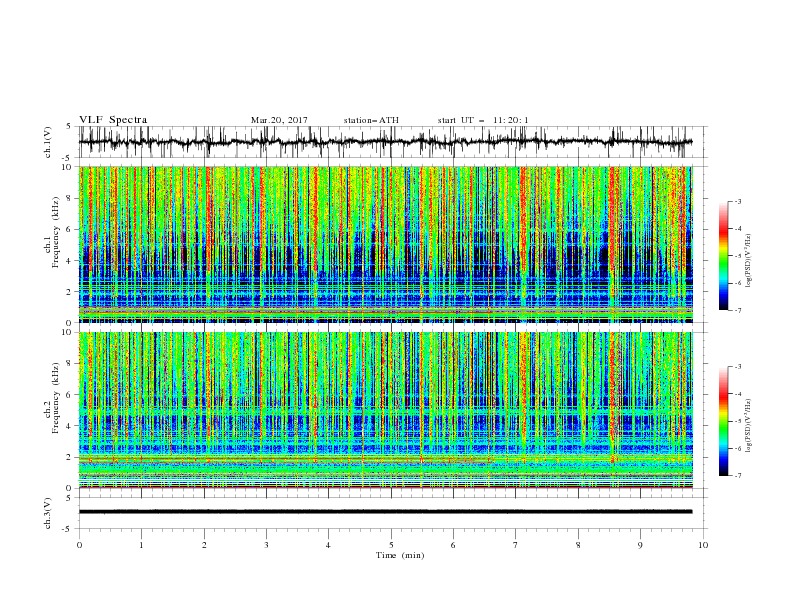Click time axis tick label "3"

(x=266, y=545)
